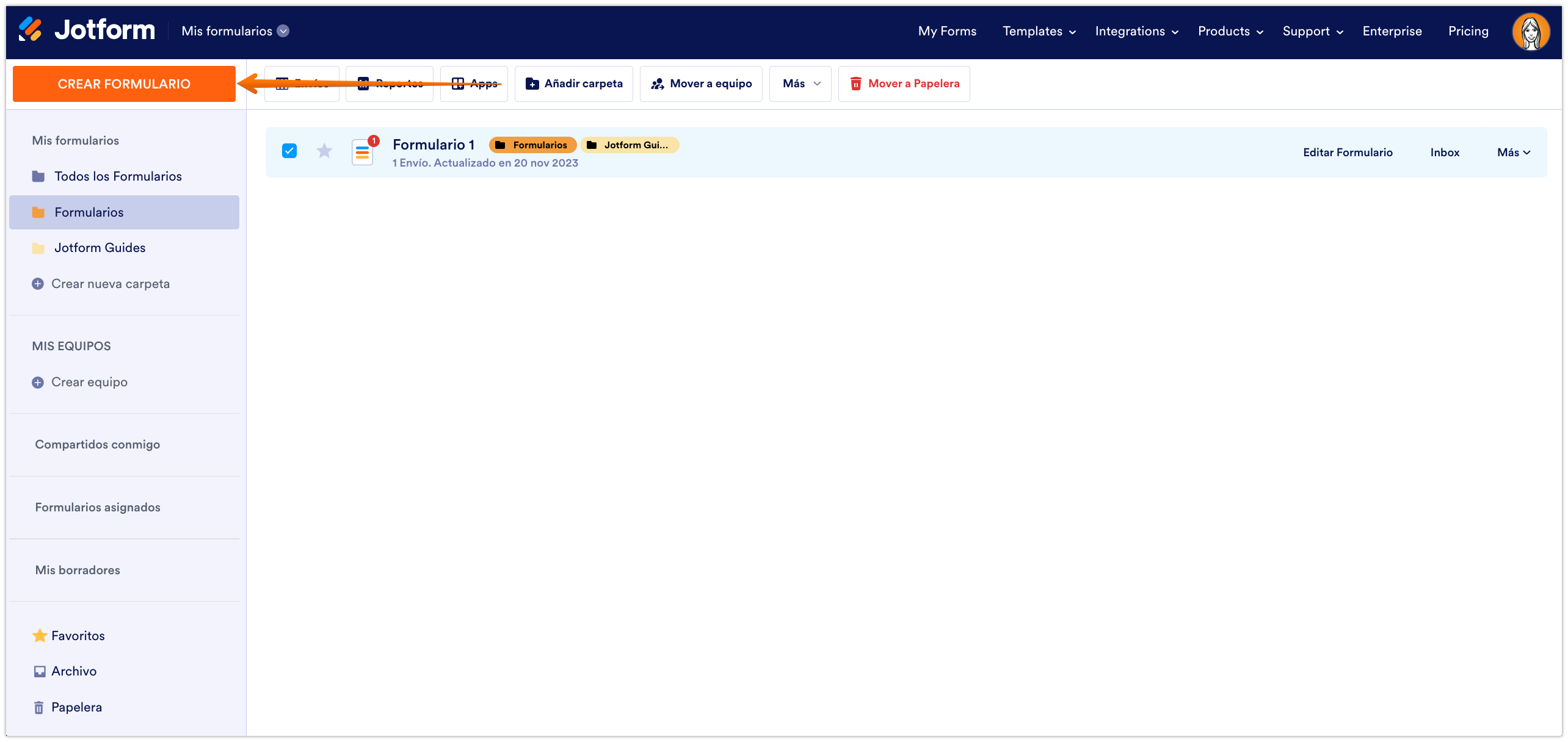Click the Formulario 1 form icon

(x=363, y=152)
